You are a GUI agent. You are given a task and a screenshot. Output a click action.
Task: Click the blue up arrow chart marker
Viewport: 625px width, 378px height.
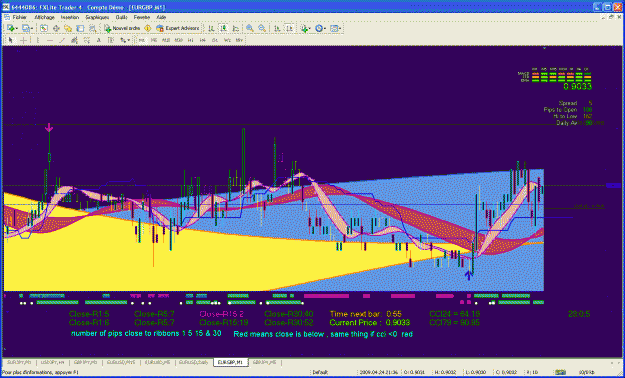469,275
